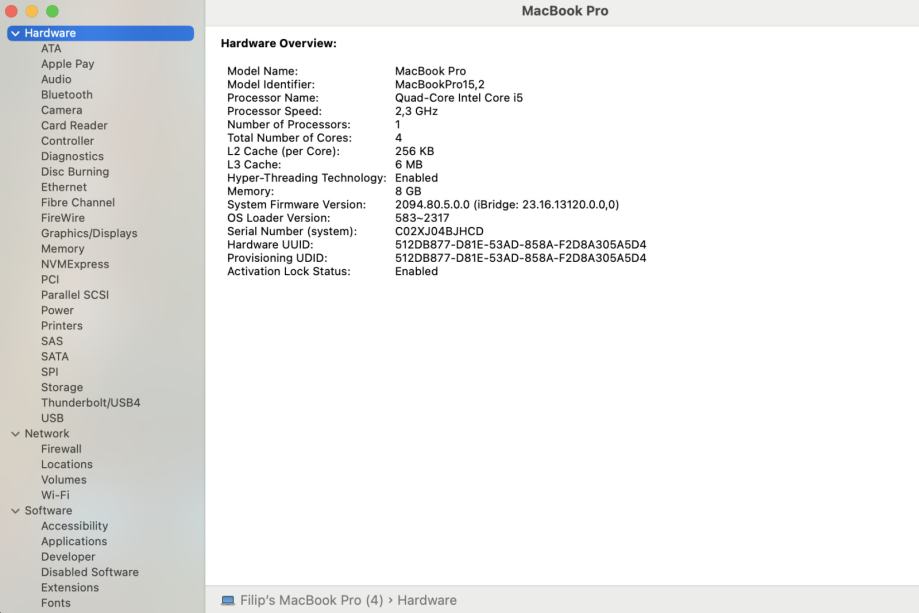Select Card Reader in sidebar
This screenshot has width=919, height=613.
pyautogui.click(x=74, y=125)
